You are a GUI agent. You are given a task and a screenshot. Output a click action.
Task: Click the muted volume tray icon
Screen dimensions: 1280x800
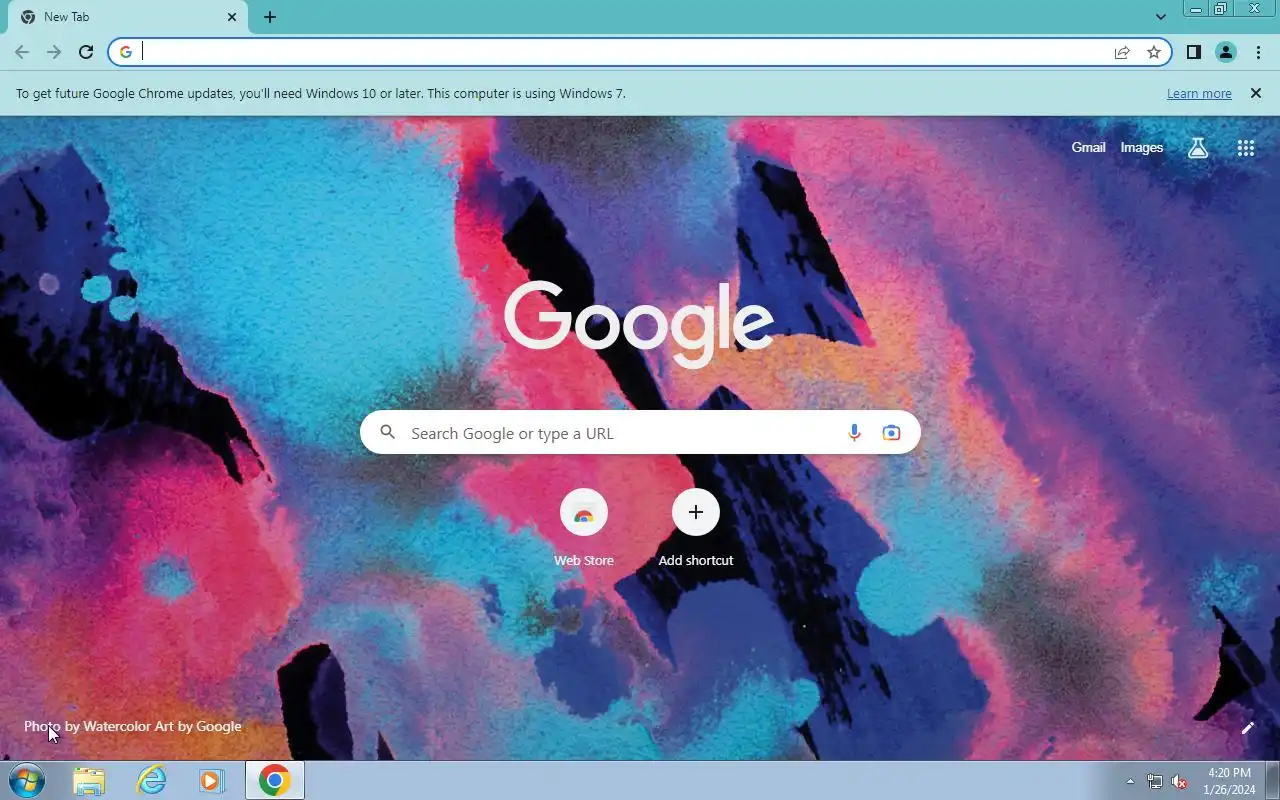(1180, 781)
